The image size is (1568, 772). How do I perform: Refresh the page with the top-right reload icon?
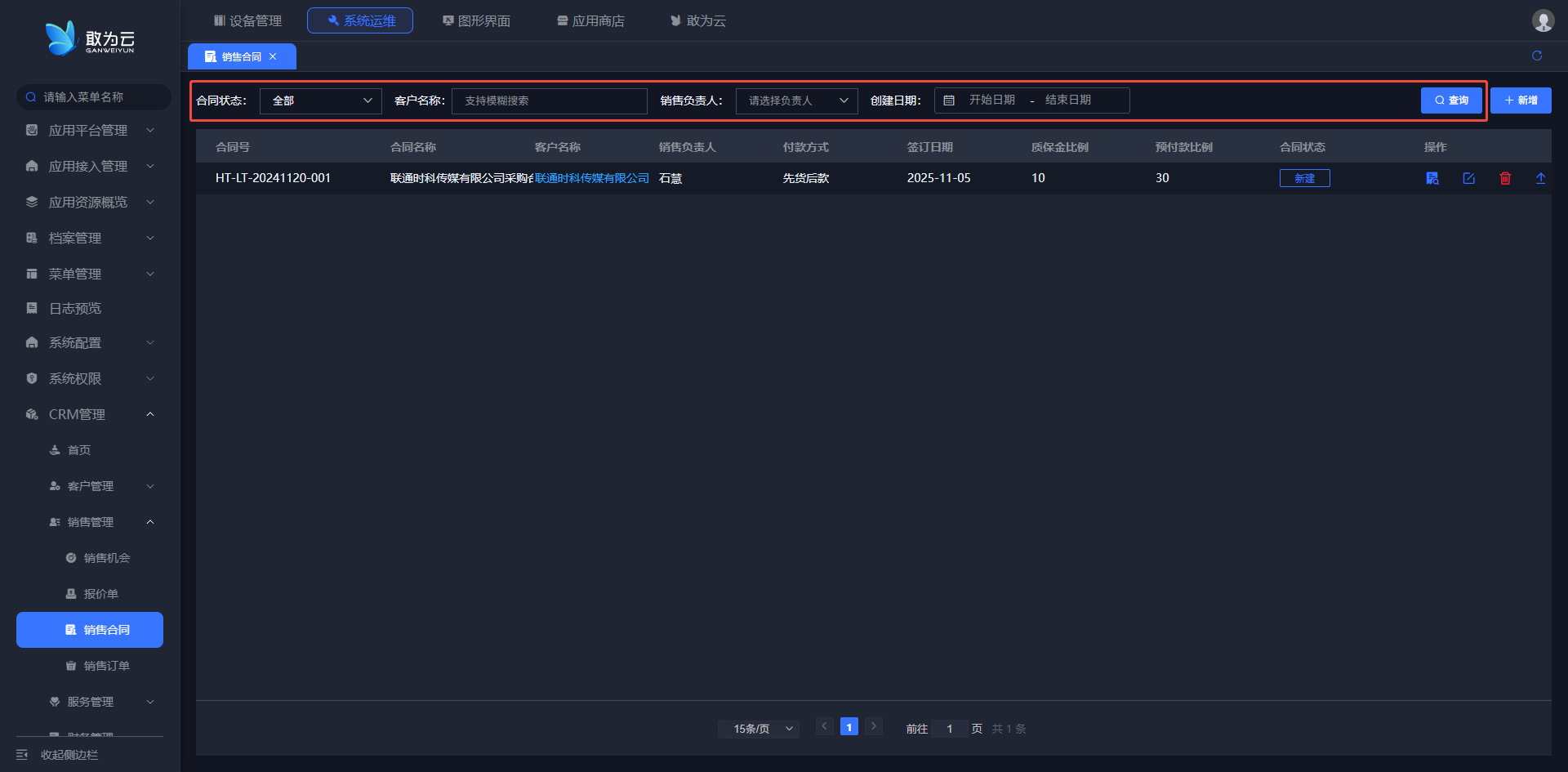pyautogui.click(x=1537, y=56)
